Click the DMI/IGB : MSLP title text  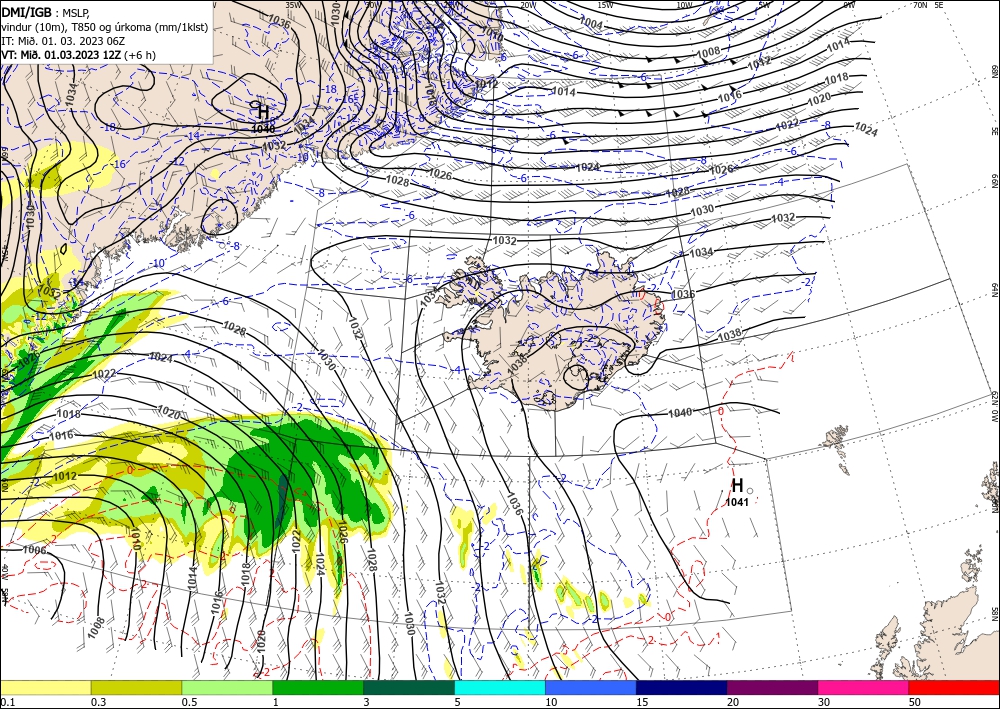(x=45, y=12)
